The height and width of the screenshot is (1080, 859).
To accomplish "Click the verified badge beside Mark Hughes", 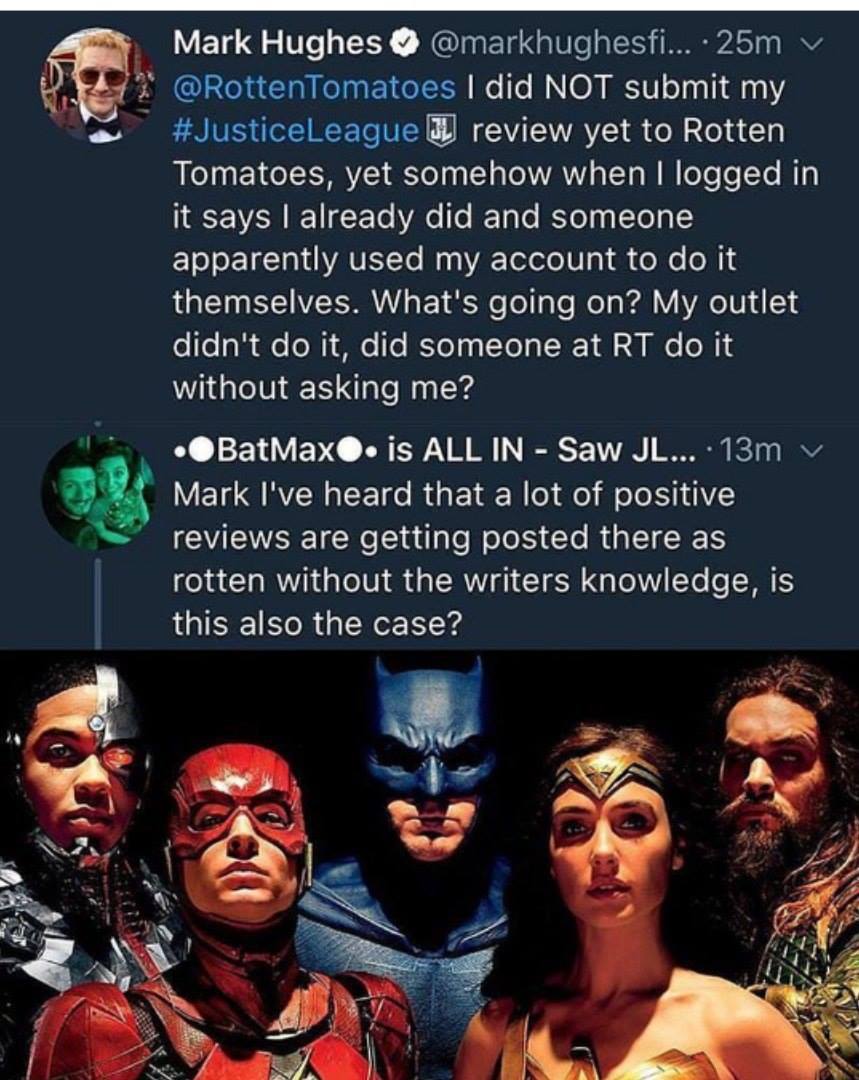I will point(400,42).
